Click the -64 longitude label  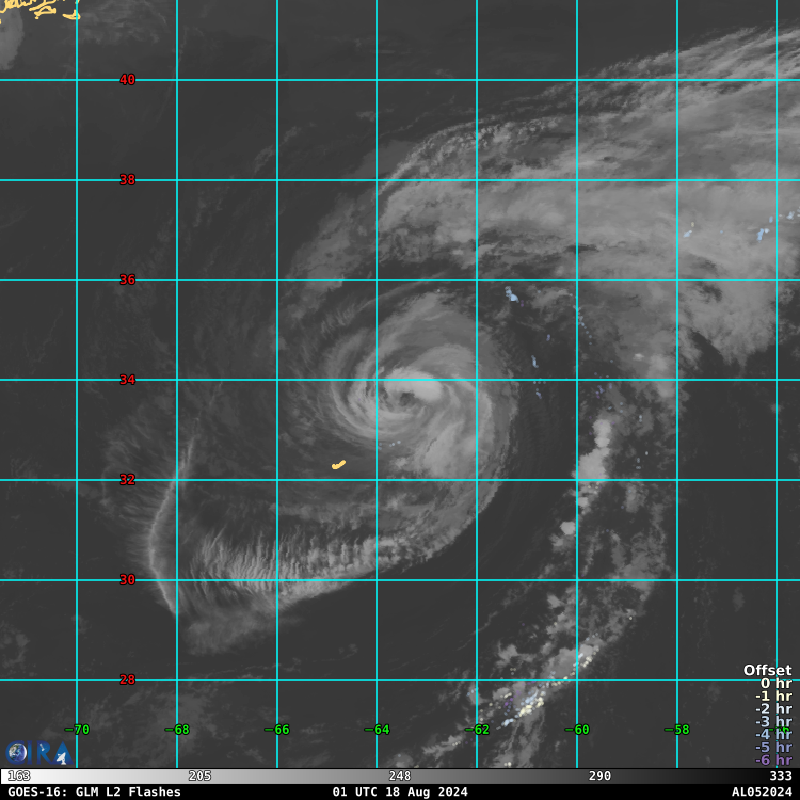(x=377, y=730)
